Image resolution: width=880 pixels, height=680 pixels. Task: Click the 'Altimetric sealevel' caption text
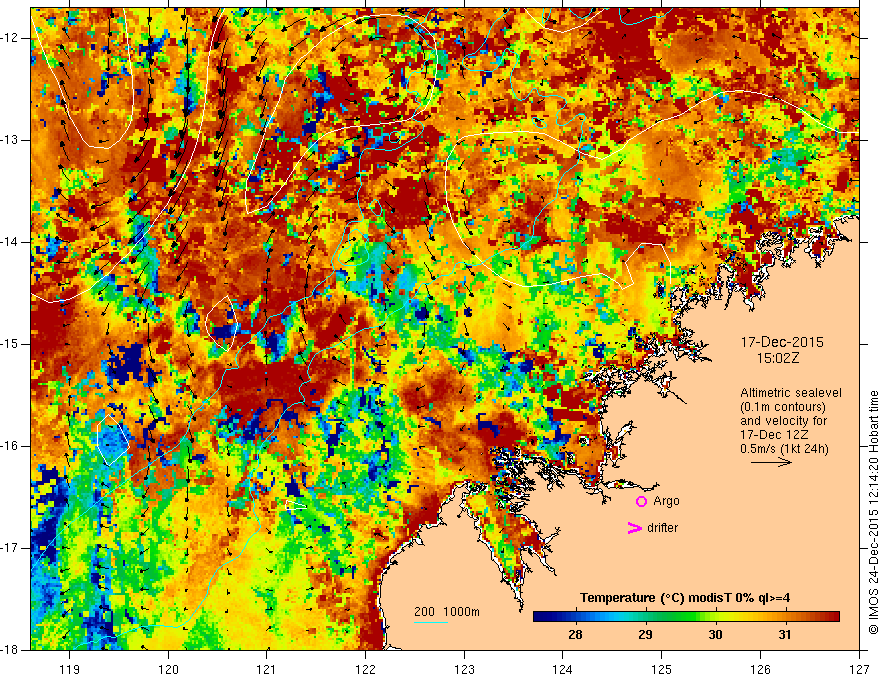[791, 393]
